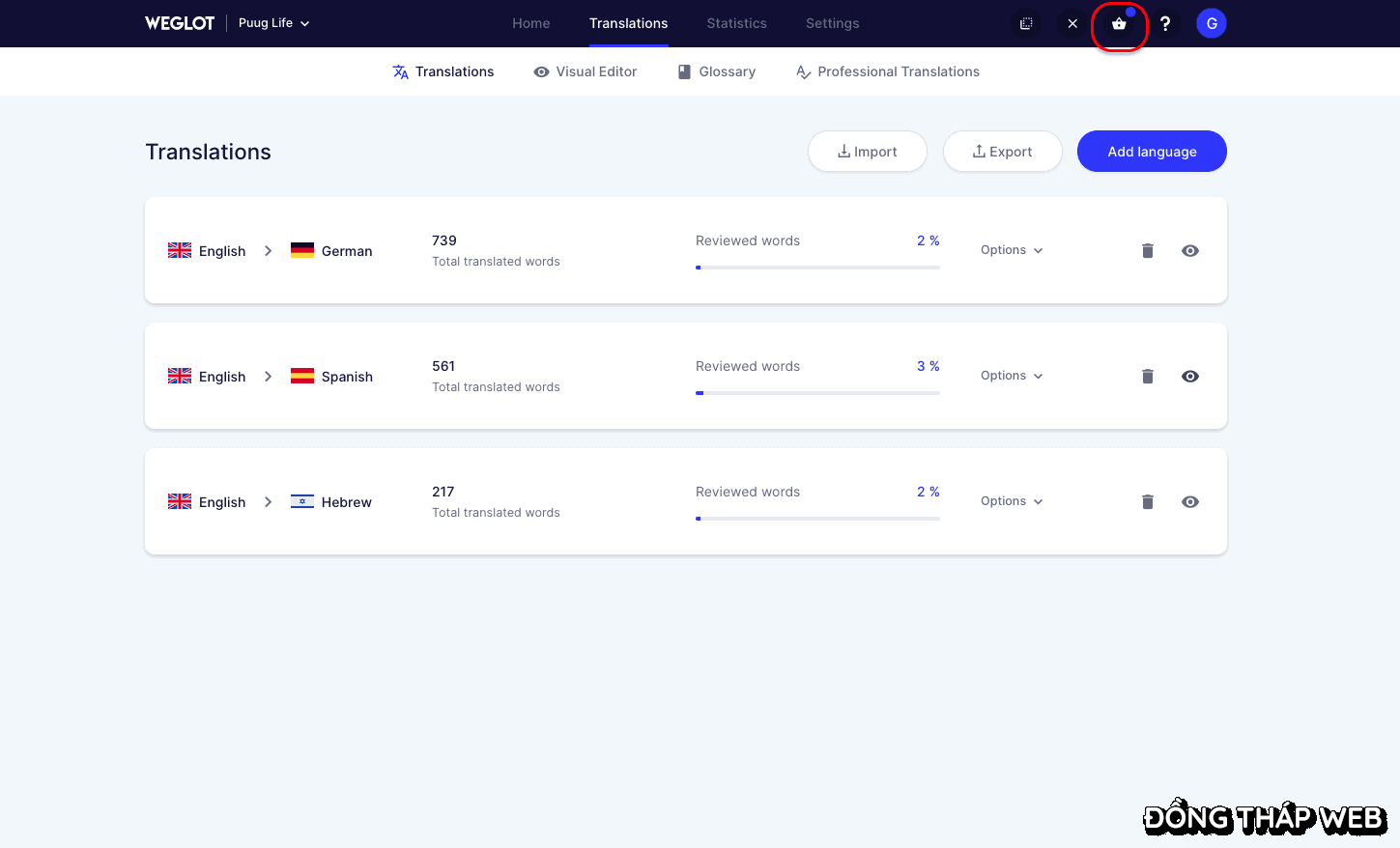
Task: Toggle visibility eye for German language
Action: point(1190,251)
